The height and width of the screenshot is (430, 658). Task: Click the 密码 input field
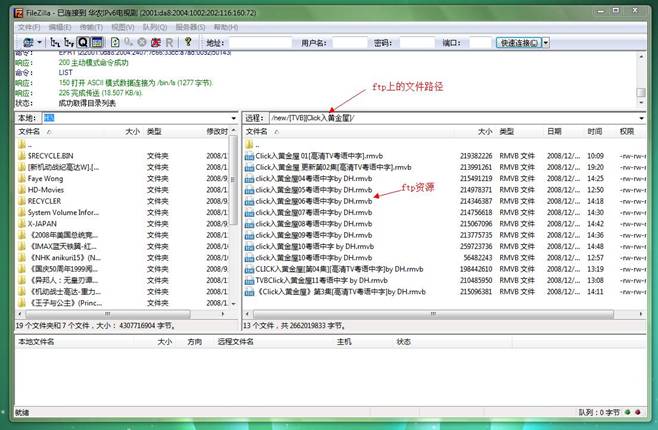[417, 43]
